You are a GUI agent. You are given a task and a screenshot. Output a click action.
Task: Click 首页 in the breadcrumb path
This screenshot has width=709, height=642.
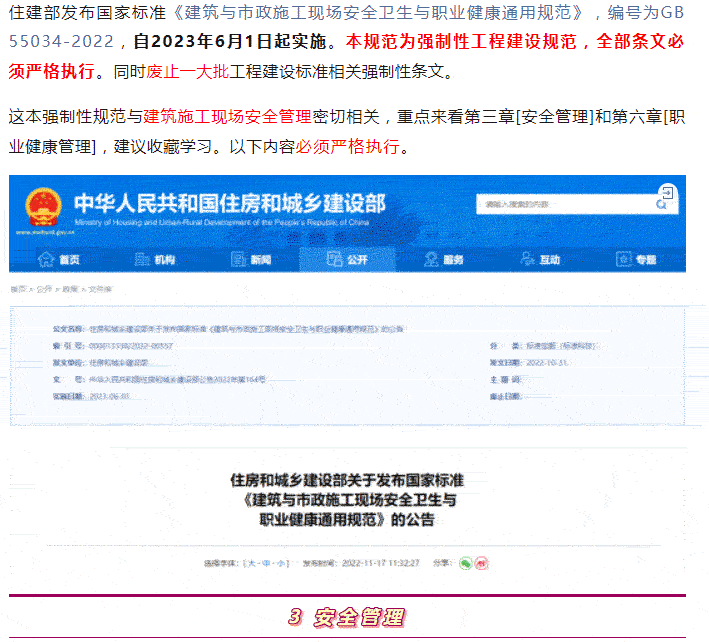(x=18, y=289)
